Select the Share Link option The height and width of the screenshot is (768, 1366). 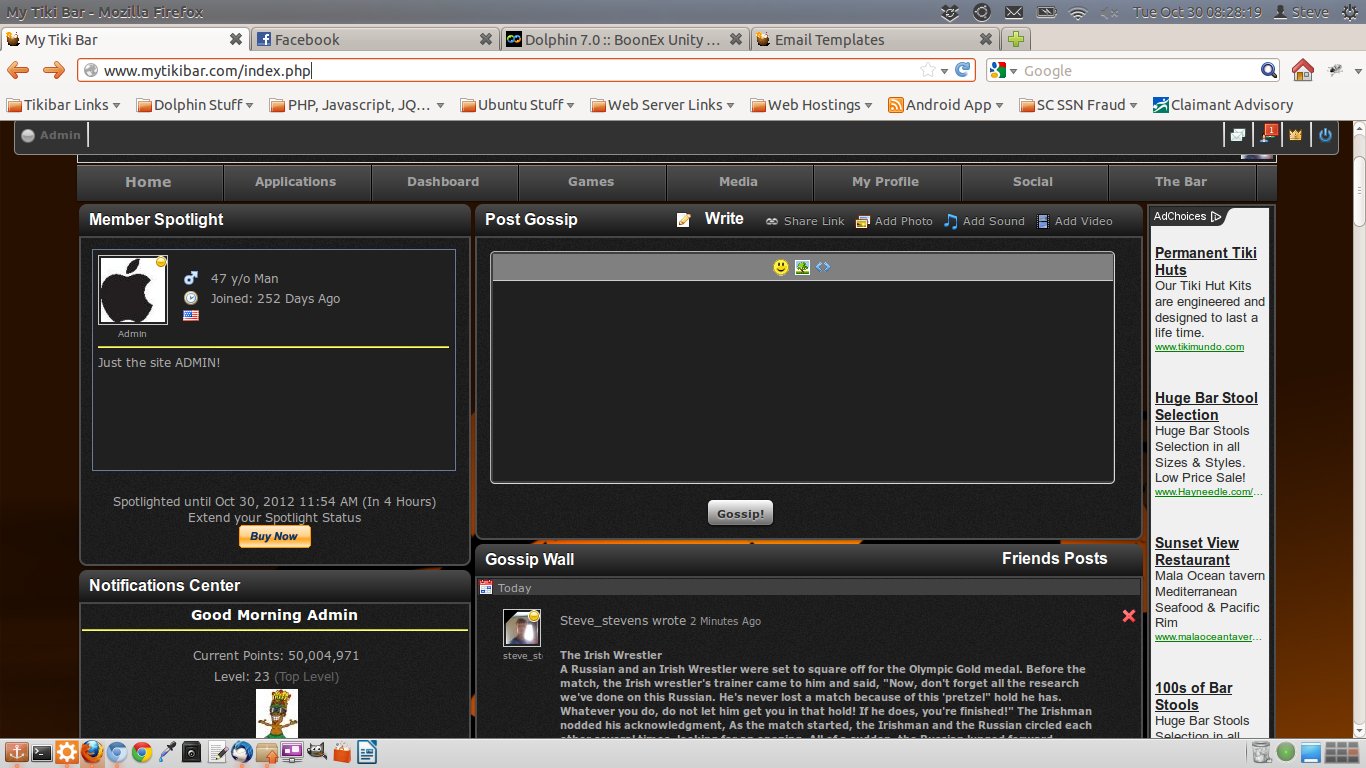(805, 221)
